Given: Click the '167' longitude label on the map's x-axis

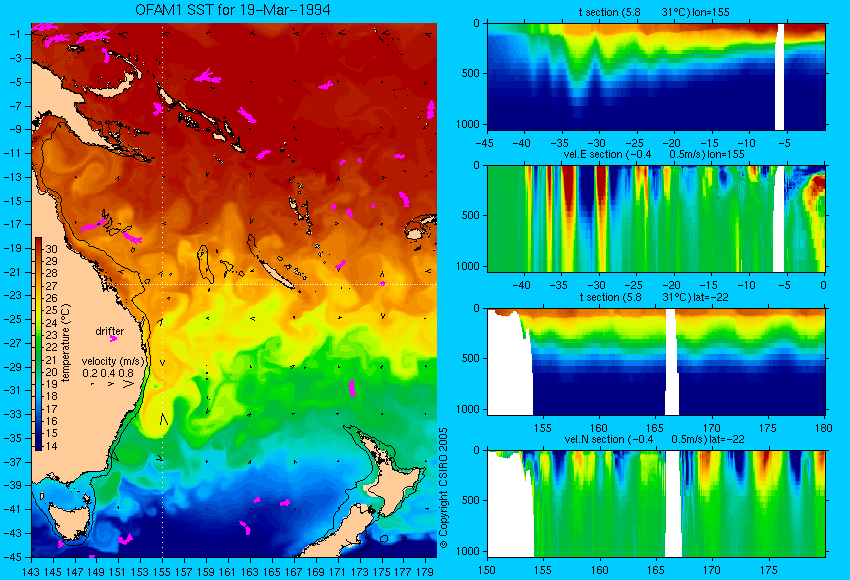Looking at the screenshot, I should tap(294, 571).
